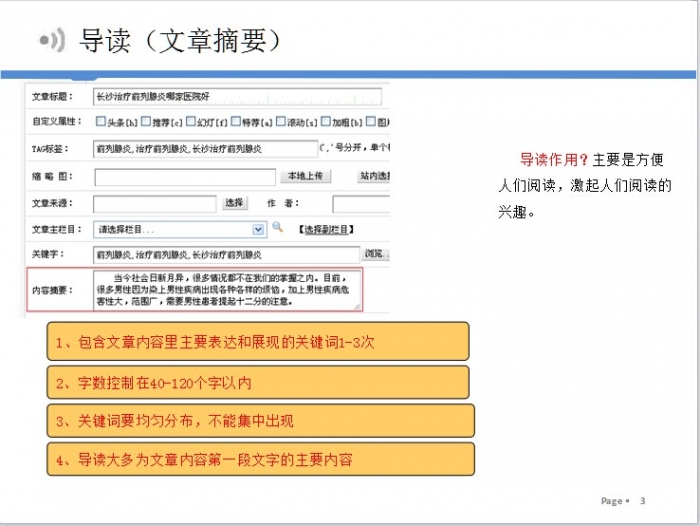Image resolution: width=700 pixels, height=526 pixels.
Task: Tick the 加粗[b] checkbox
Action: (329, 122)
